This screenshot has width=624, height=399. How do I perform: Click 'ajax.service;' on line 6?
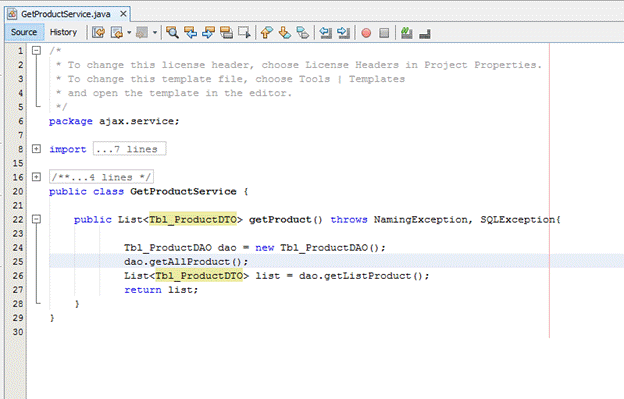coord(139,121)
